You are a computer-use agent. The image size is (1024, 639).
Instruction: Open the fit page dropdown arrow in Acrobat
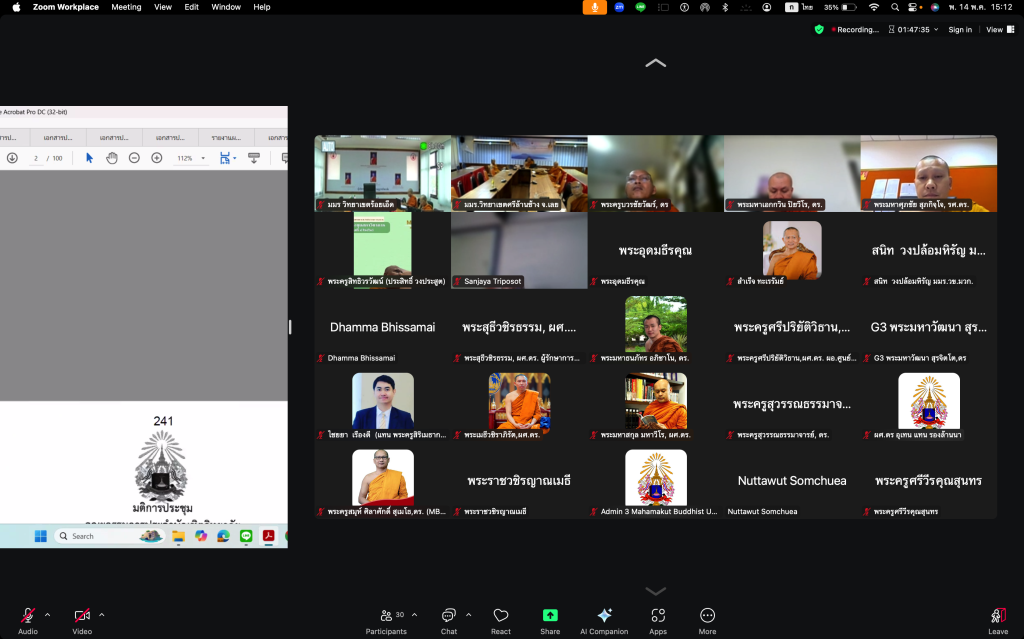[x=234, y=158]
